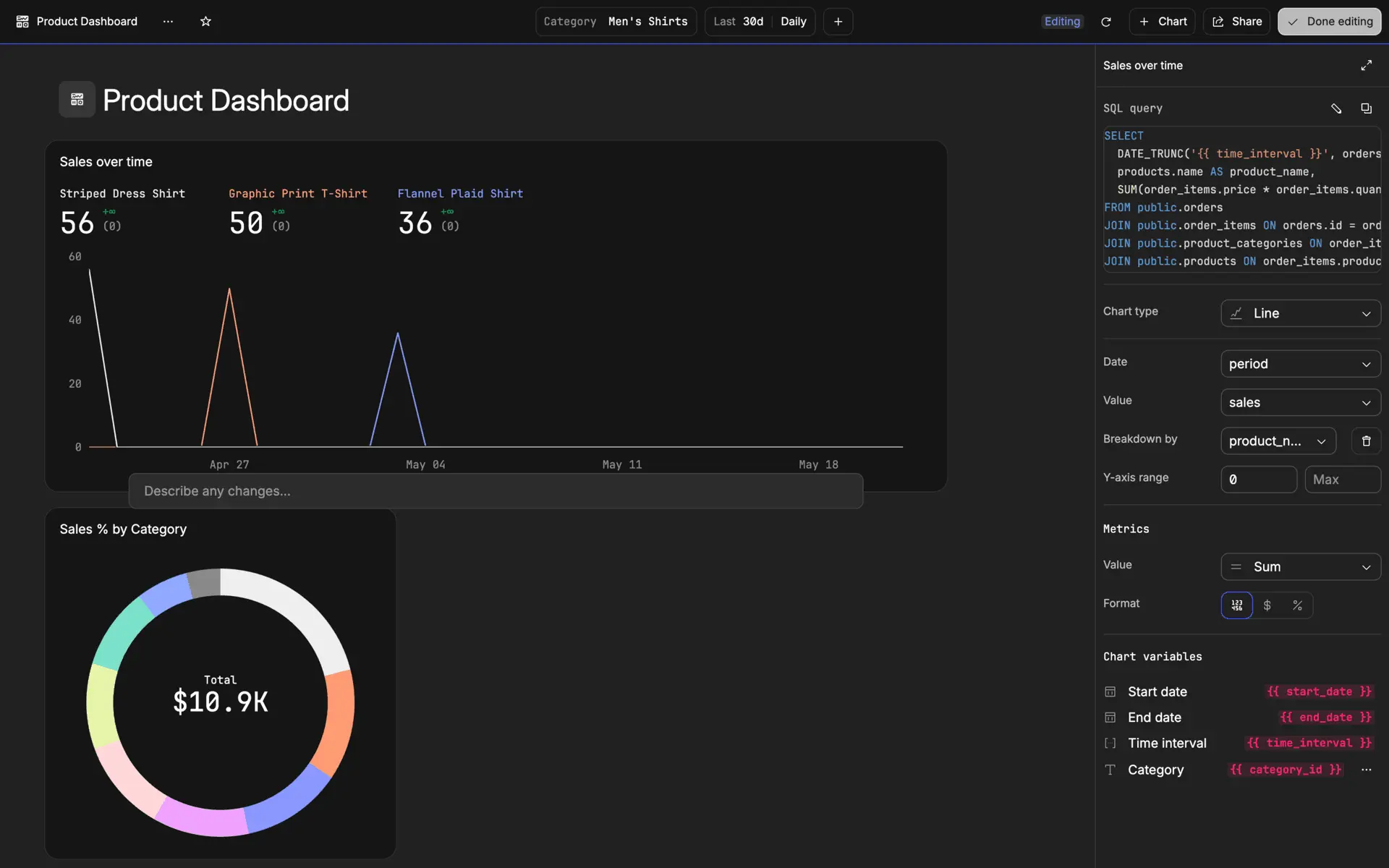Open the Metrics Value Sum dropdown
Image resolution: width=1389 pixels, height=868 pixels.
coord(1300,567)
